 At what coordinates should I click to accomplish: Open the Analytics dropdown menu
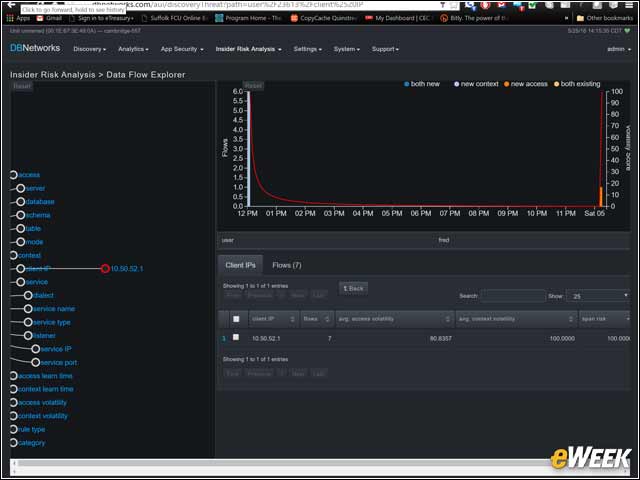coord(133,49)
